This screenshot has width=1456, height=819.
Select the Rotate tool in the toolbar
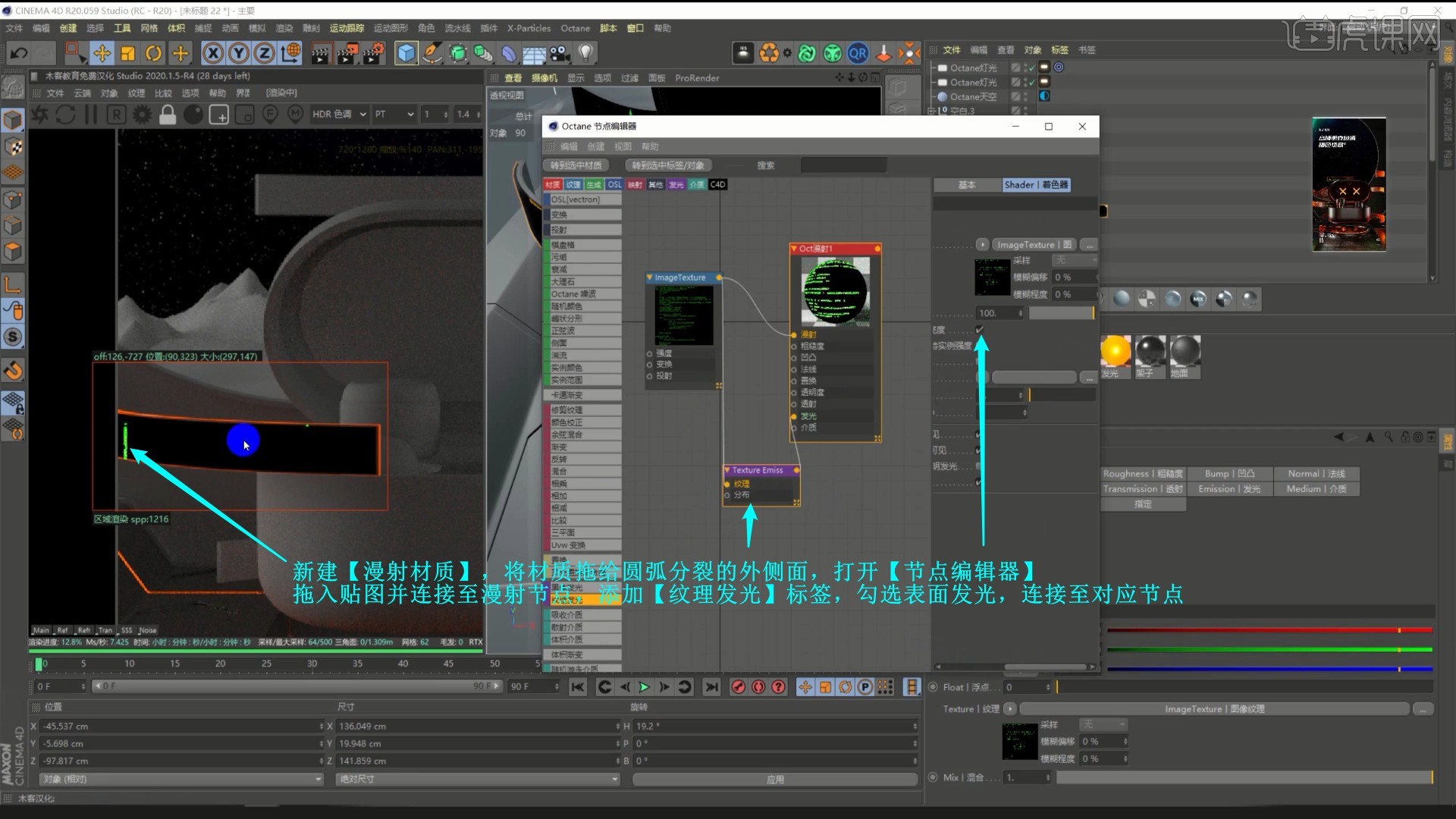[x=154, y=53]
